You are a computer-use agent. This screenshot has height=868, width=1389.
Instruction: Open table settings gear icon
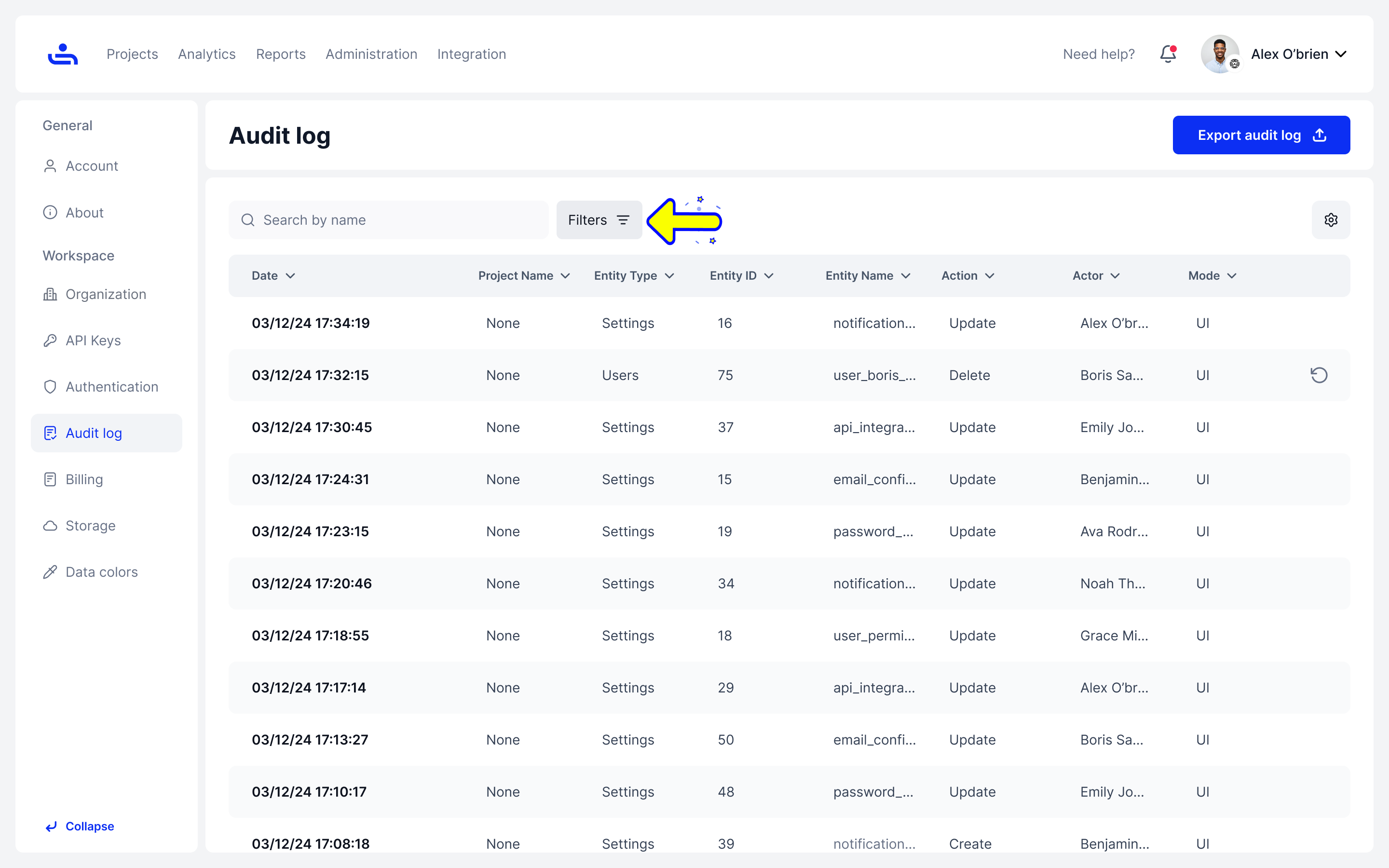pyautogui.click(x=1331, y=220)
